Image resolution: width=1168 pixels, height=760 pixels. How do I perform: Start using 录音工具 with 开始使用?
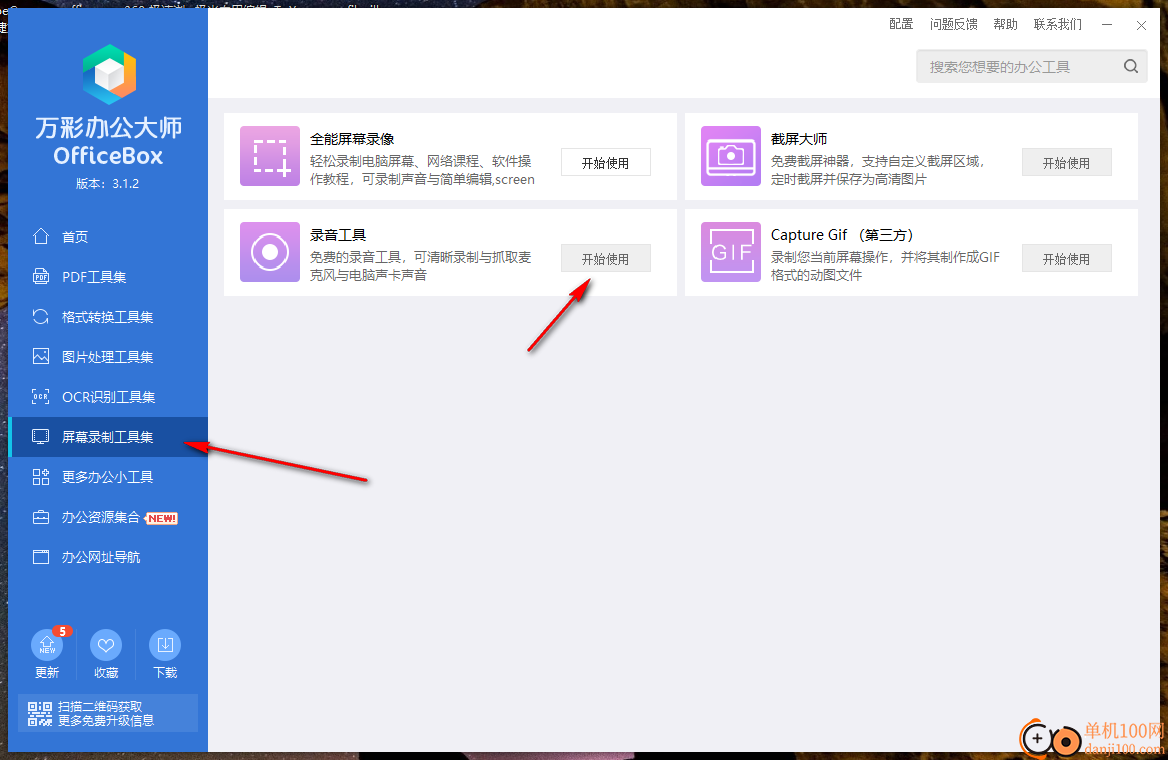(x=606, y=259)
